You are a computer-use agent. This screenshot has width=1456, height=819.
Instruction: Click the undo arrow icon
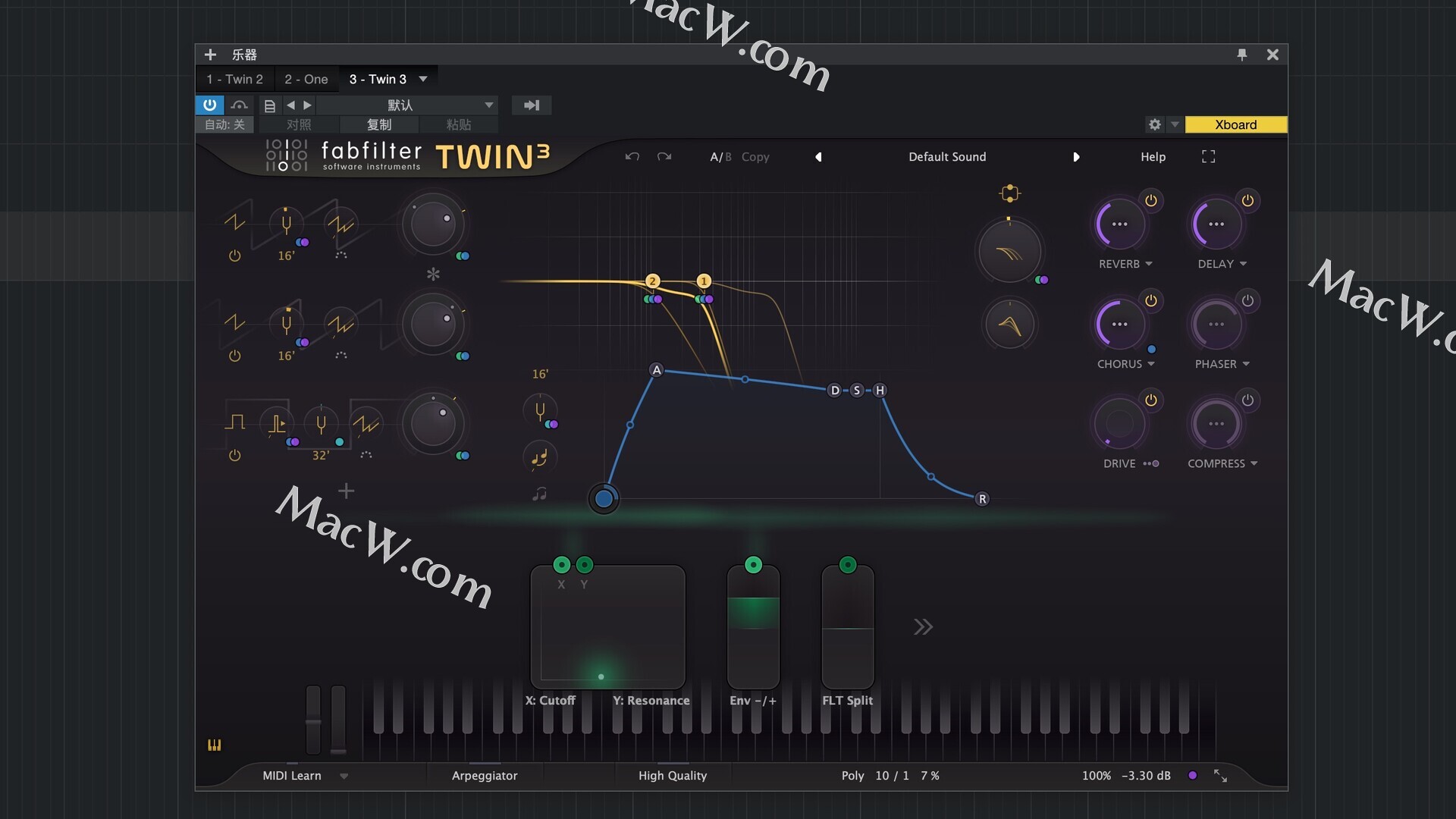(632, 157)
